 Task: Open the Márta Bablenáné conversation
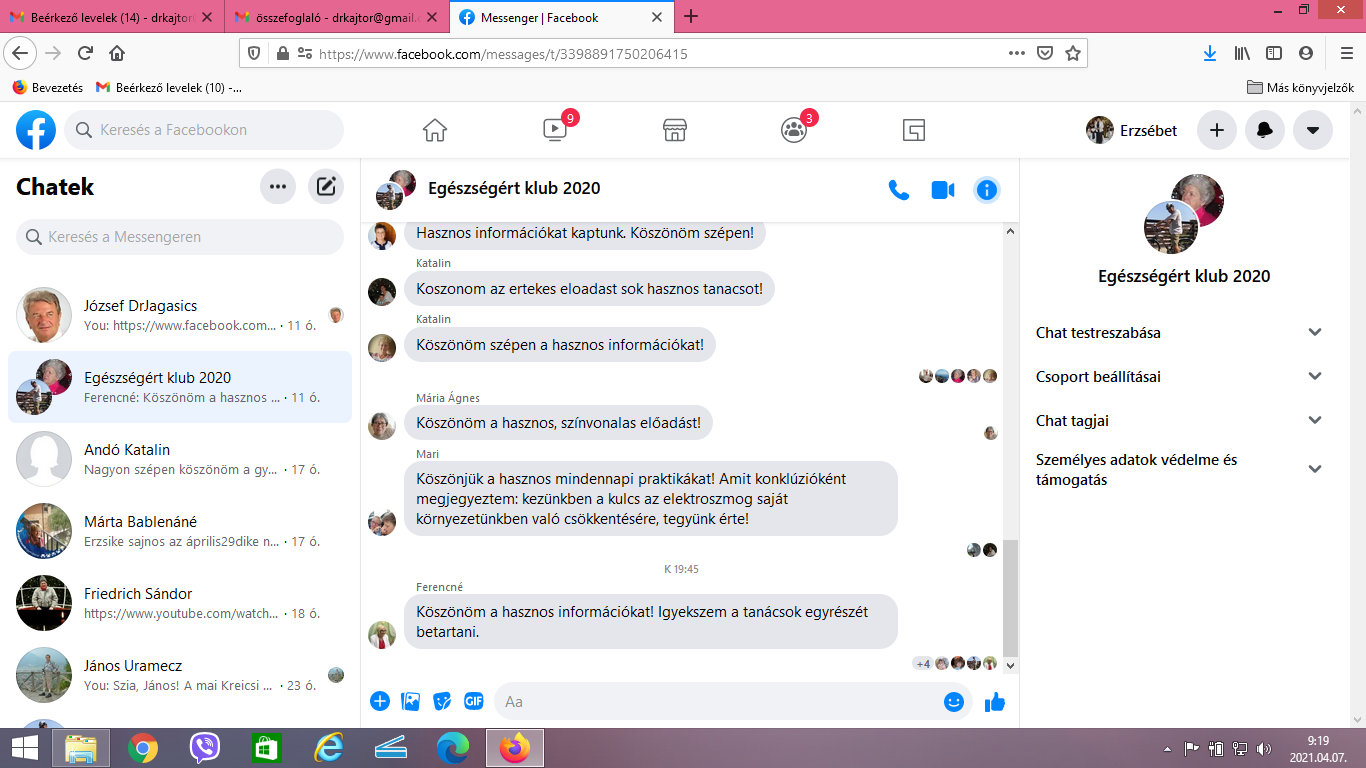[x=180, y=531]
